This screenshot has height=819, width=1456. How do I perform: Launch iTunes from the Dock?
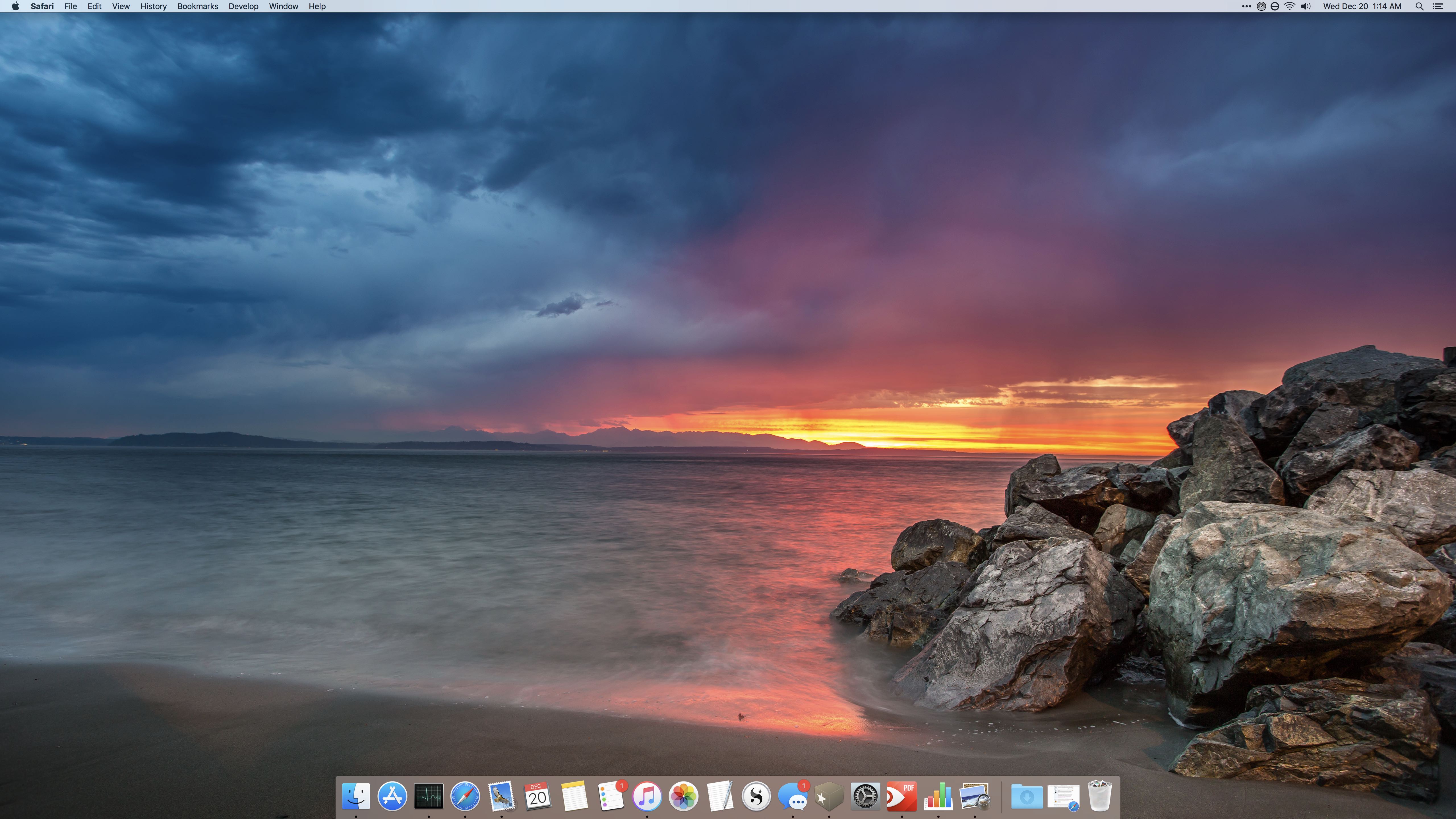tap(647, 796)
